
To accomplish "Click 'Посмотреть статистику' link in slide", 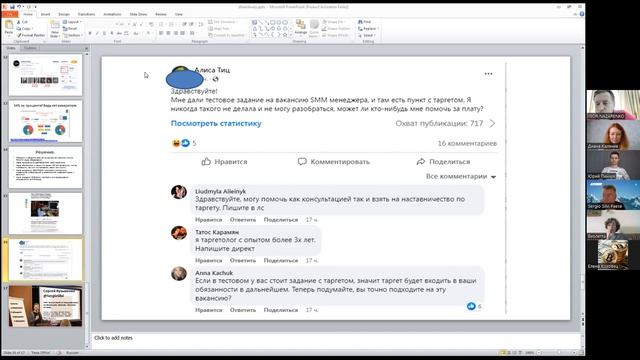I will click(x=216, y=123).
